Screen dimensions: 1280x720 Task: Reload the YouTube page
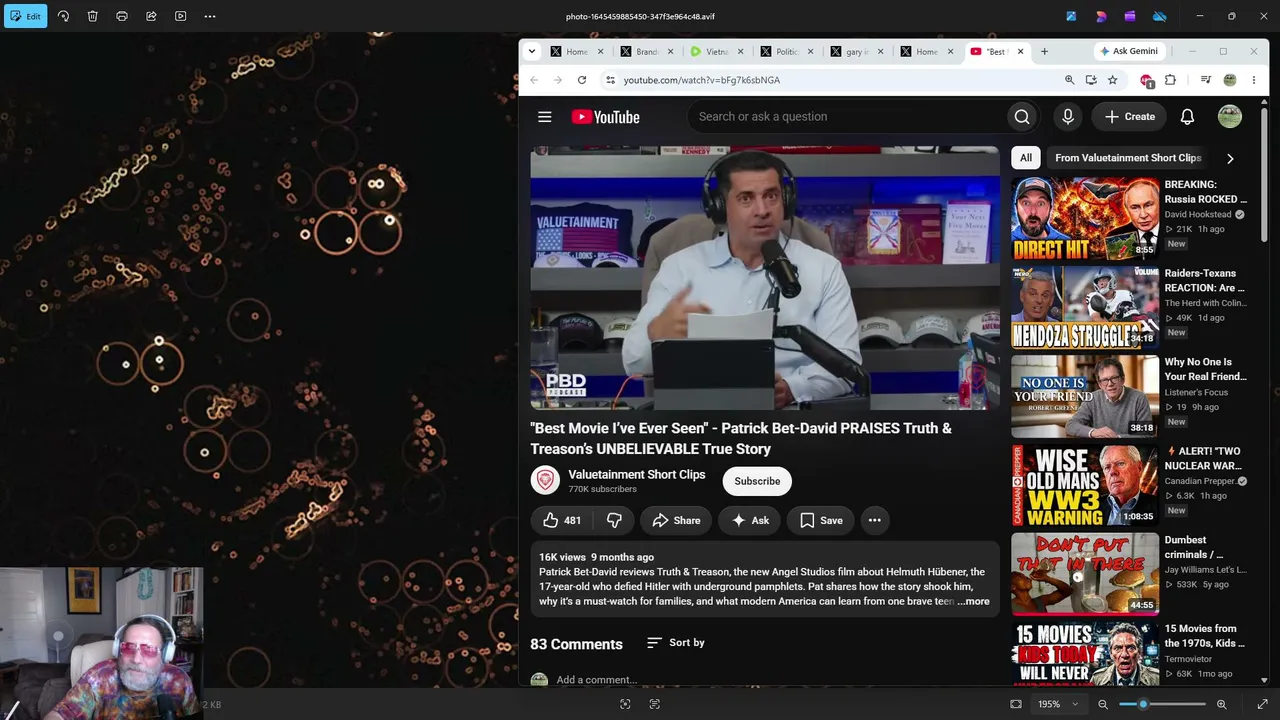click(582, 80)
